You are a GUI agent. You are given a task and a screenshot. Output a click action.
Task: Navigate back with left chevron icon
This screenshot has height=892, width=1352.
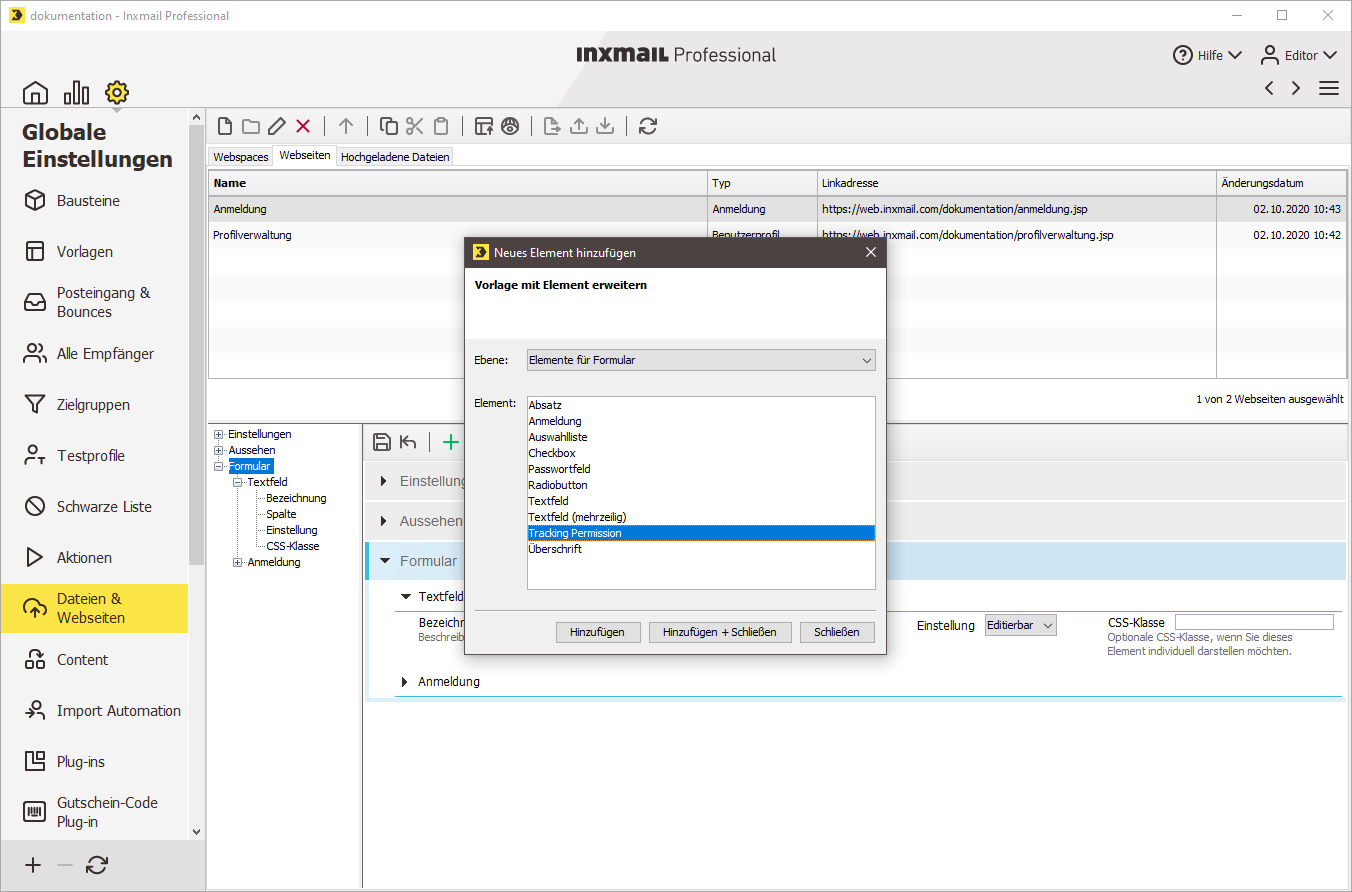(x=1269, y=88)
